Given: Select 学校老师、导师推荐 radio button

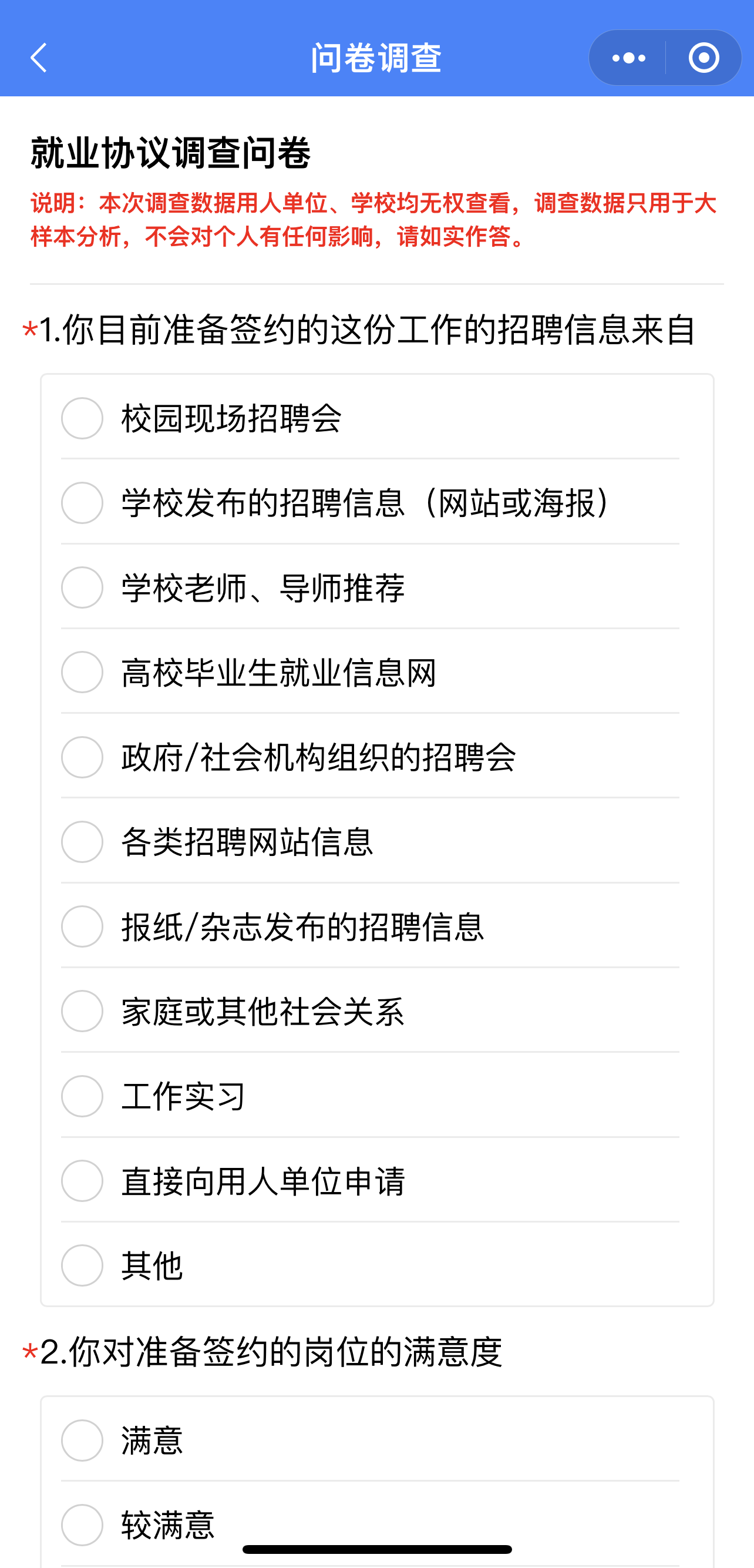Looking at the screenshot, I should [82, 587].
